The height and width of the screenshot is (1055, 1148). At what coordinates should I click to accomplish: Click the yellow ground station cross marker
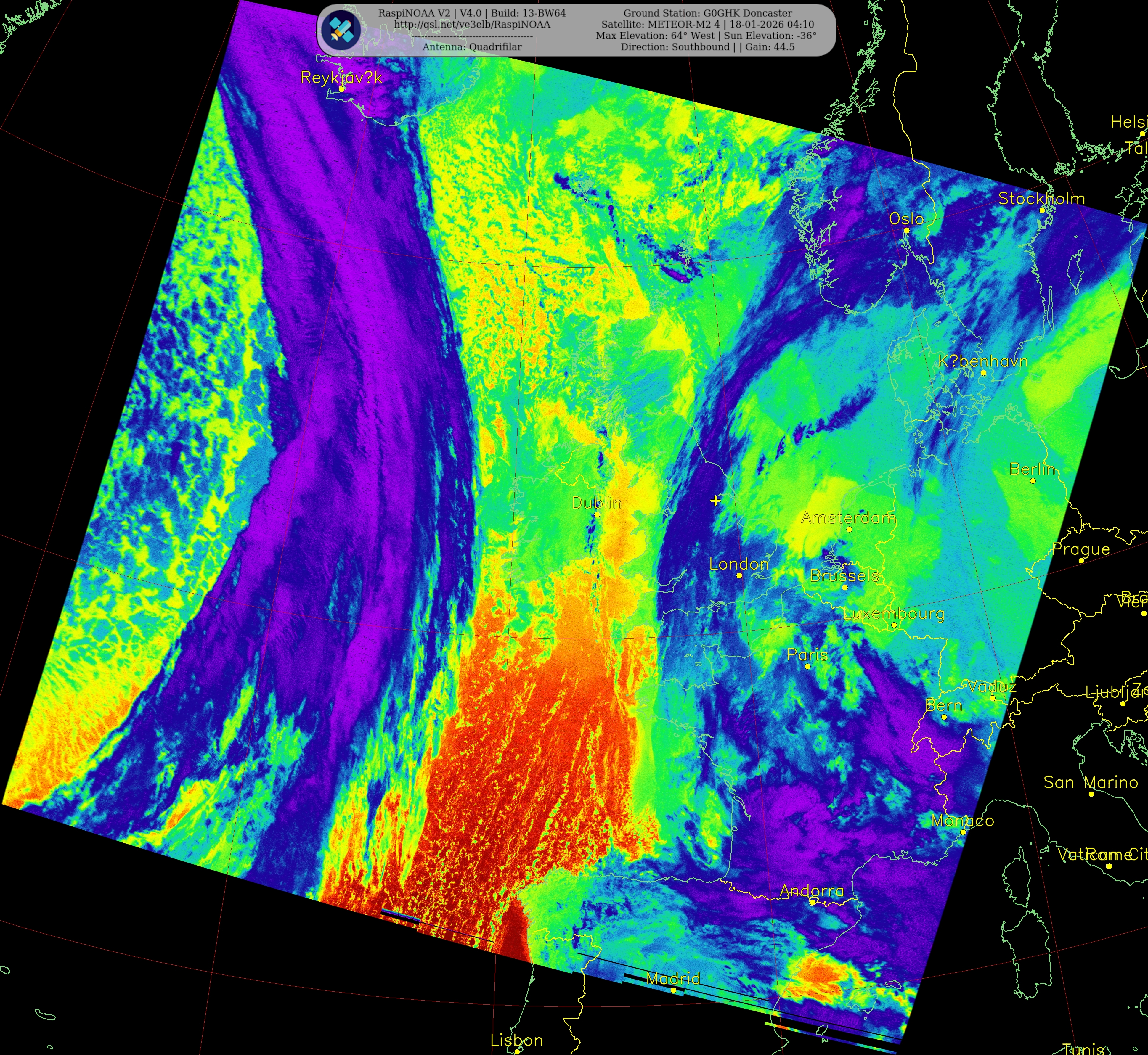pyautogui.click(x=715, y=501)
